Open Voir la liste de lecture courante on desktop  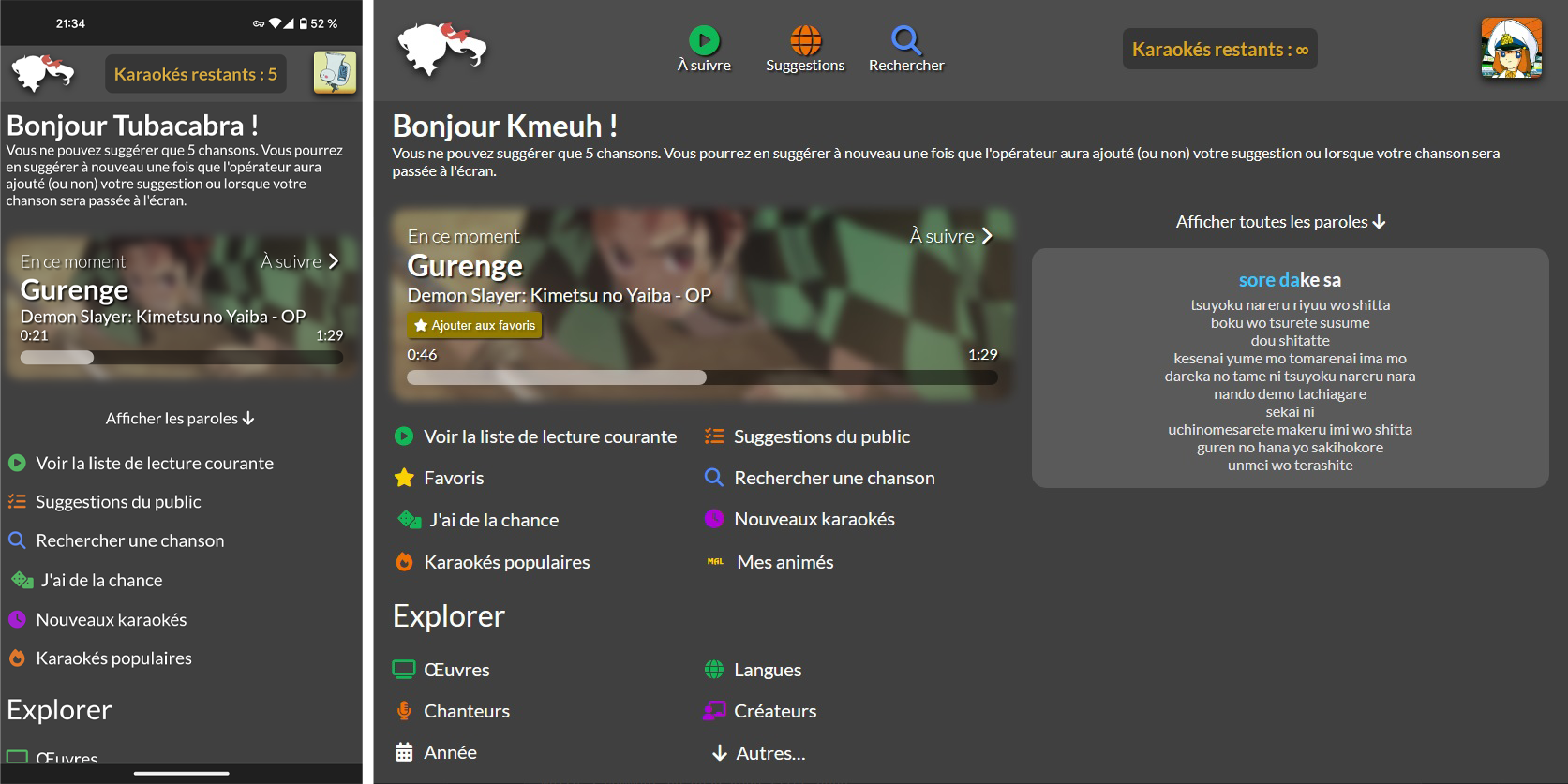[535, 436]
